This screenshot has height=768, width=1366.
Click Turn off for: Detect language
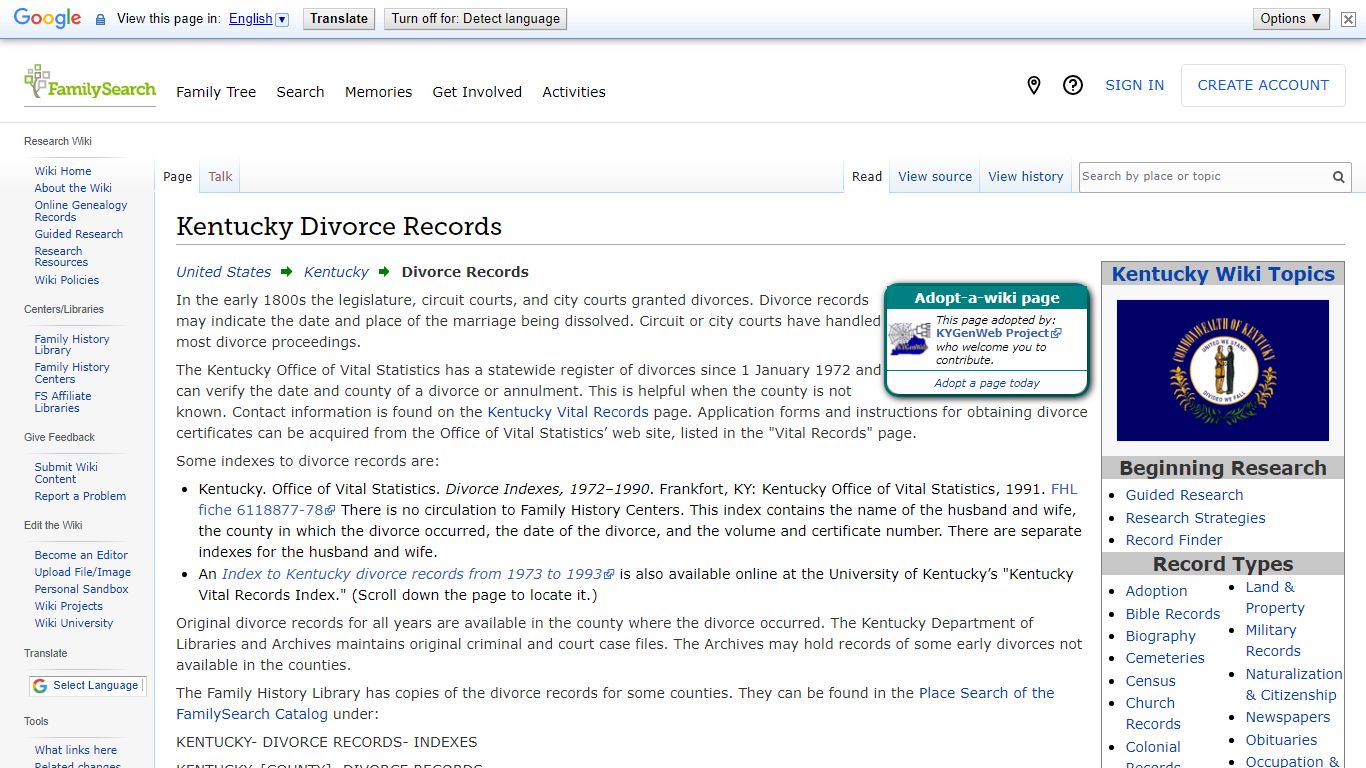click(x=475, y=19)
